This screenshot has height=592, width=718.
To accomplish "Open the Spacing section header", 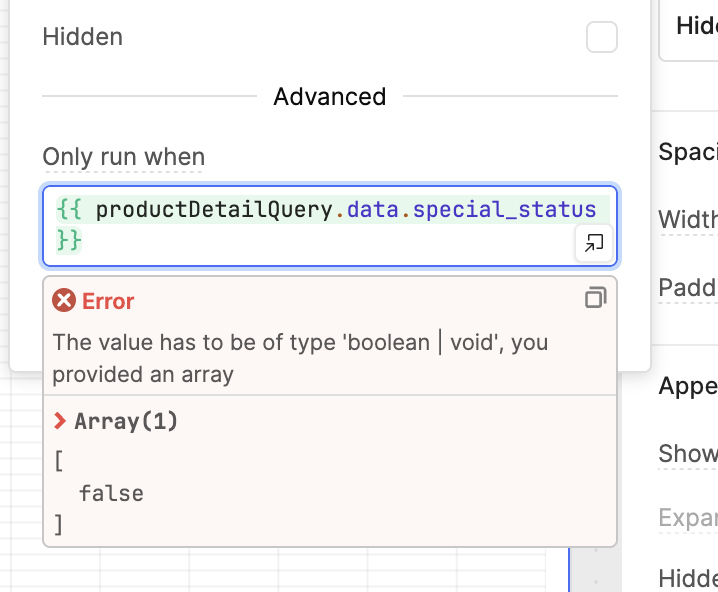I will coord(688,152).
